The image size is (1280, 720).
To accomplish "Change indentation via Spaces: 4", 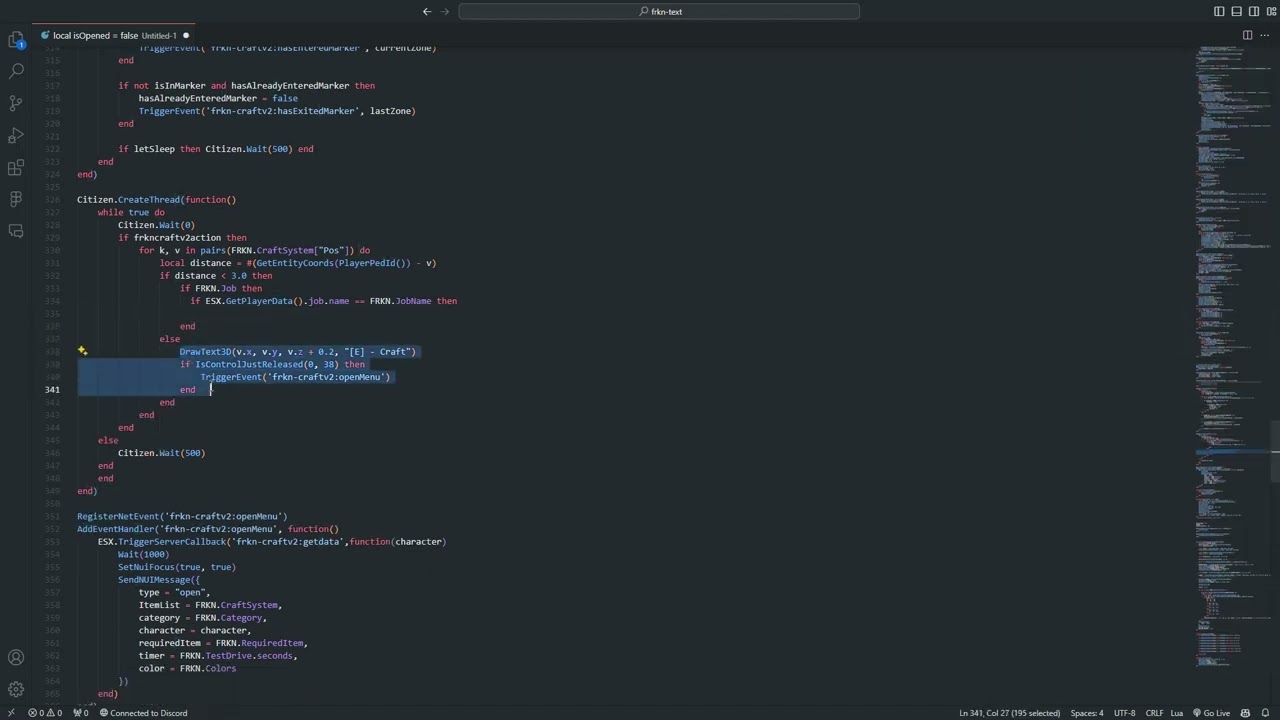I will coord(1087,713).
